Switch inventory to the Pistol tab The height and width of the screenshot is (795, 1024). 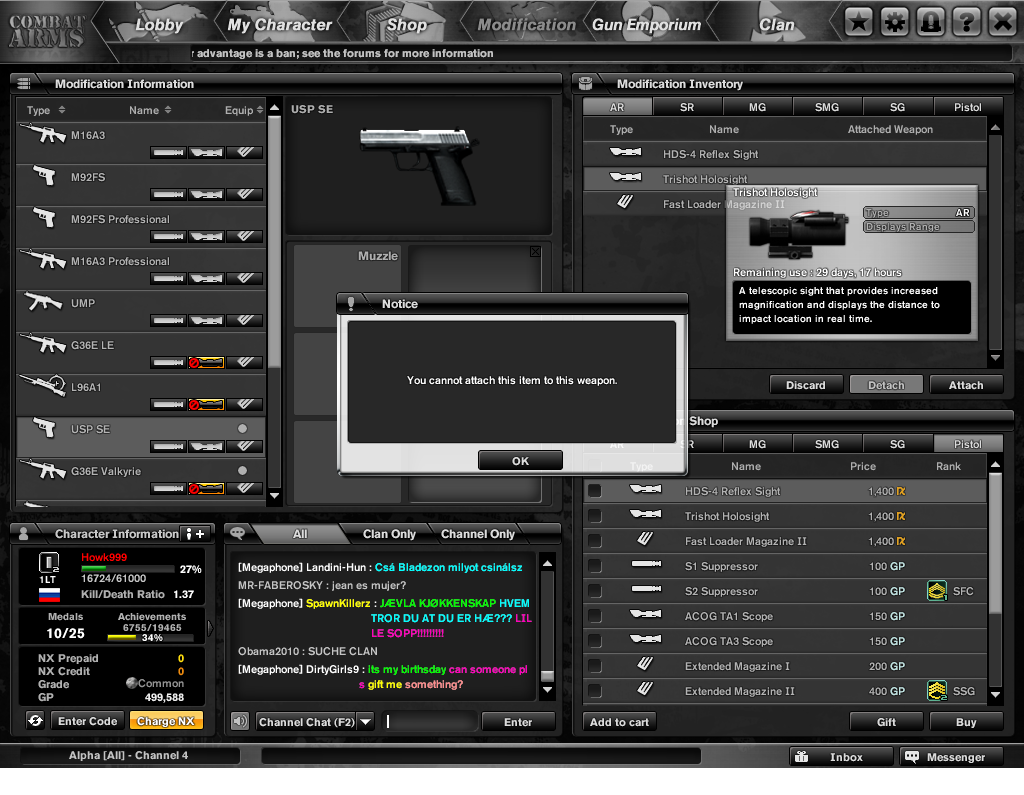967,106
